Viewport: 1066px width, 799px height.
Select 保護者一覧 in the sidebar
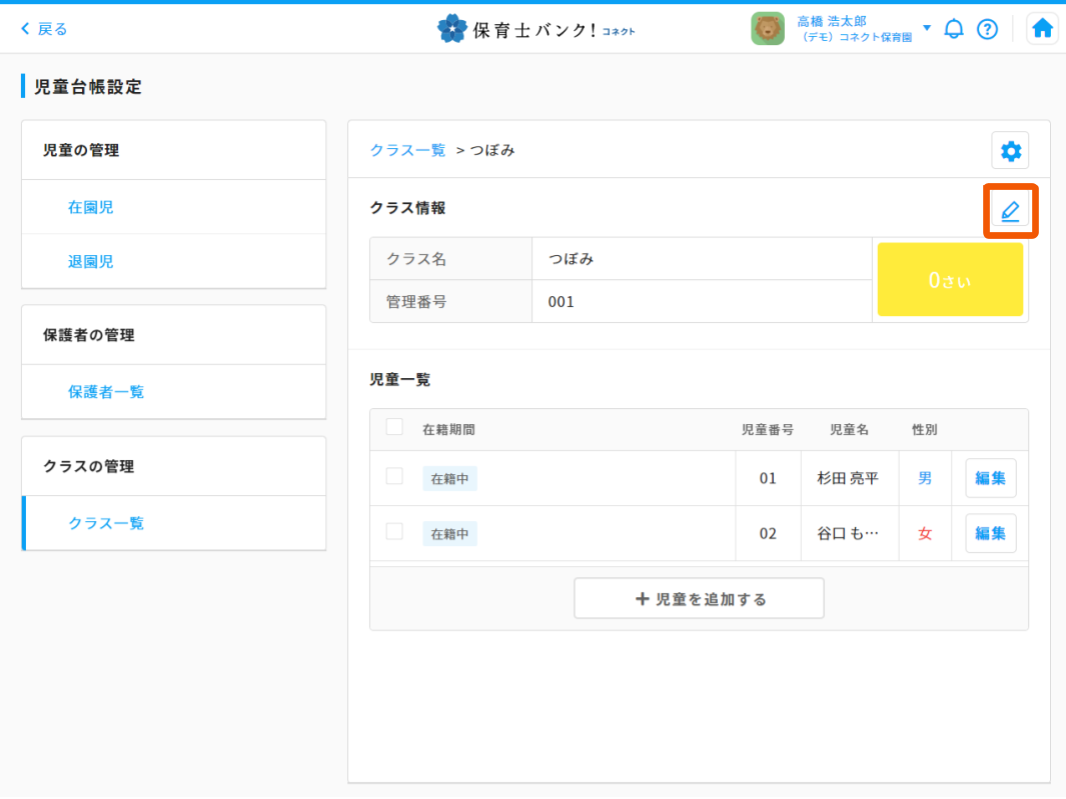tap(106, 392)
